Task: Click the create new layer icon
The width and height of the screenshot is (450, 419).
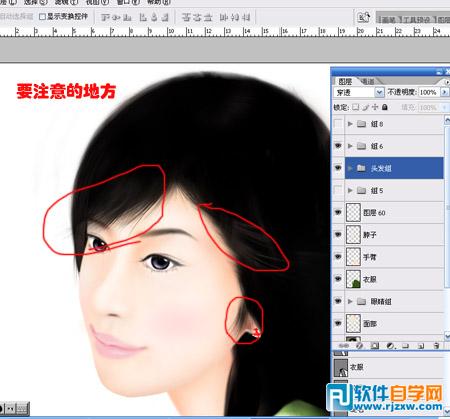Action: tap(421, 346)
